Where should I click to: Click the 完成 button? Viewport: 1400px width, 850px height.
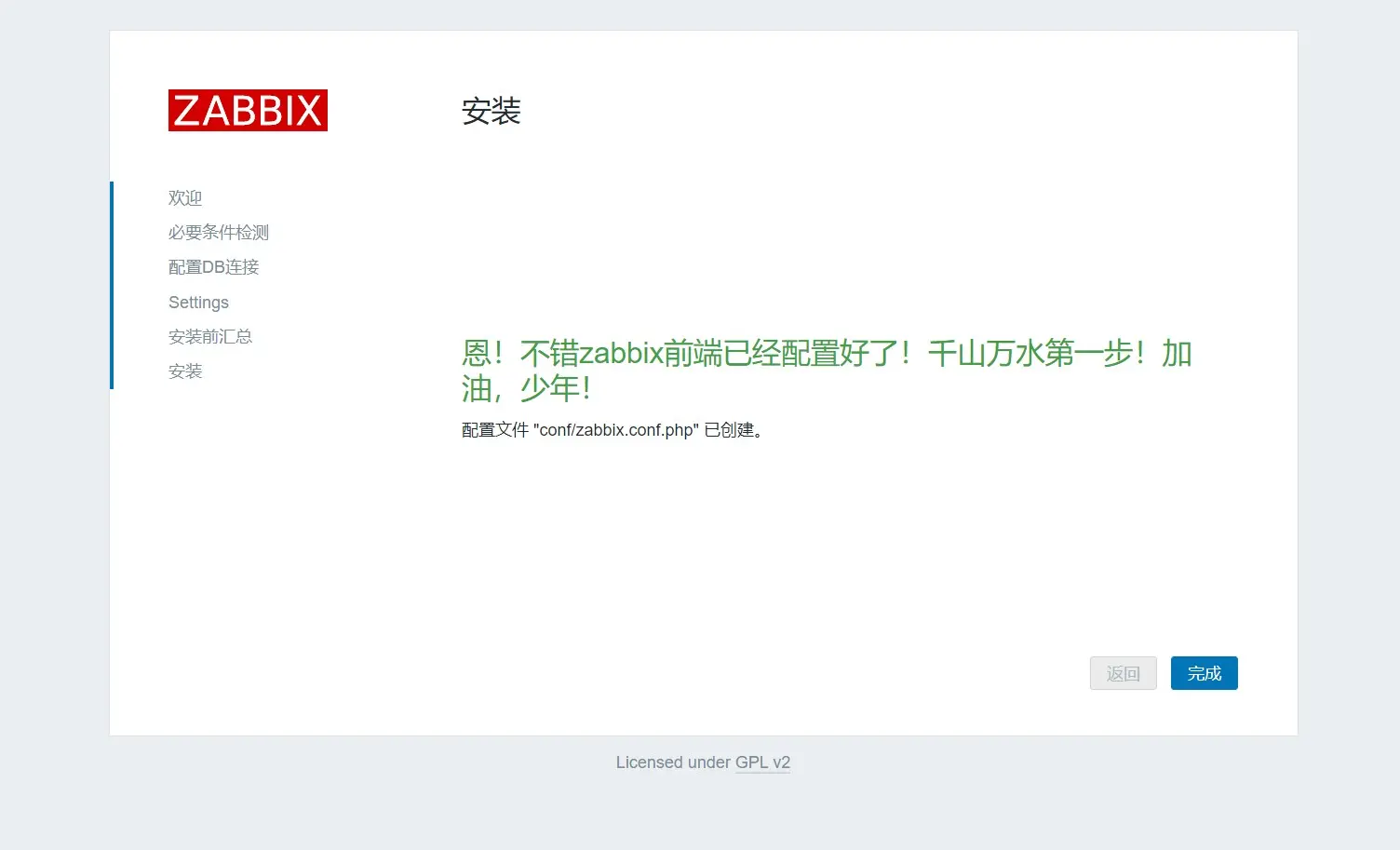[1204, 673]
